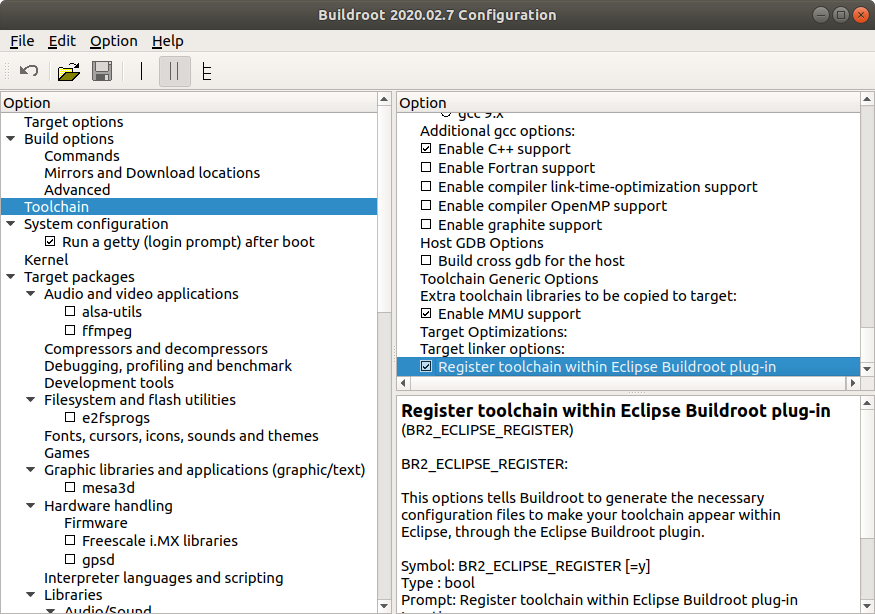875x614 pixels.
Task: Click Extra toolchain libraries to be copied entry
Action: click(578, 296)
